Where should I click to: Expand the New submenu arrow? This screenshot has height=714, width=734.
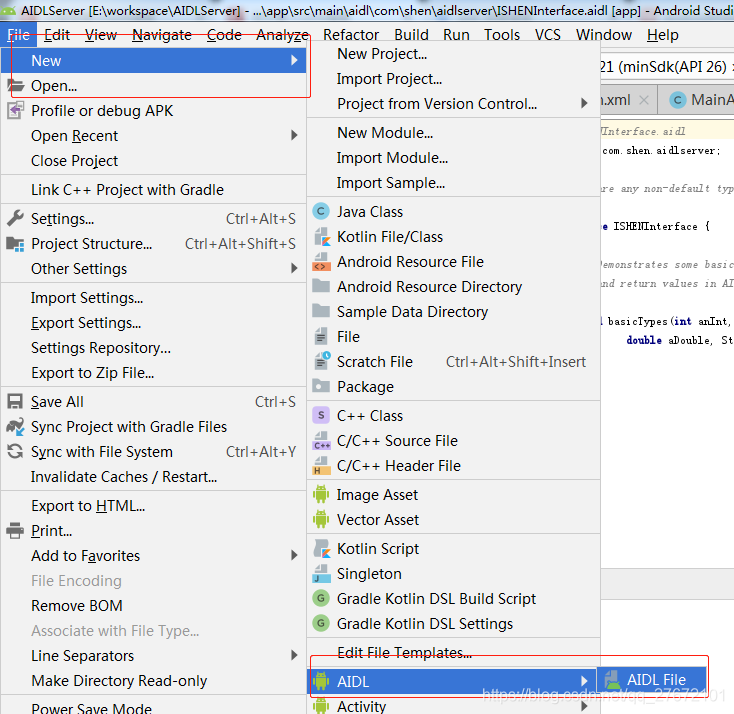pyautogui.click(x=294, y=60)
